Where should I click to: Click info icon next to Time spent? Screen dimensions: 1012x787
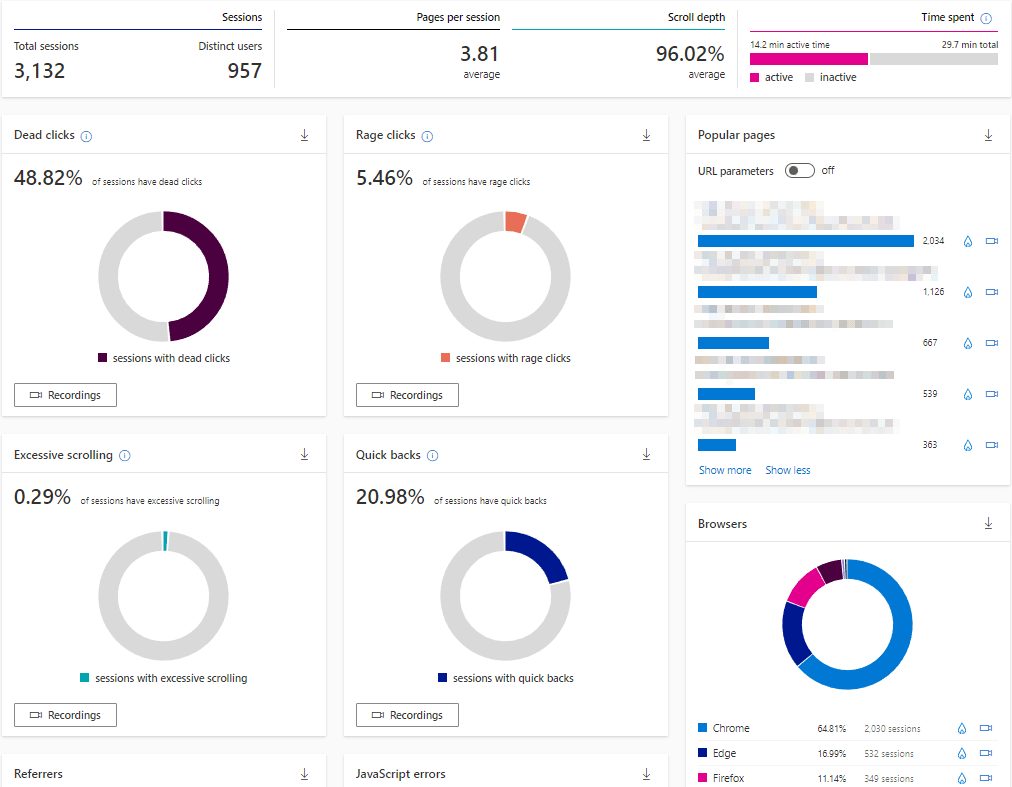[x=986, y=18]
